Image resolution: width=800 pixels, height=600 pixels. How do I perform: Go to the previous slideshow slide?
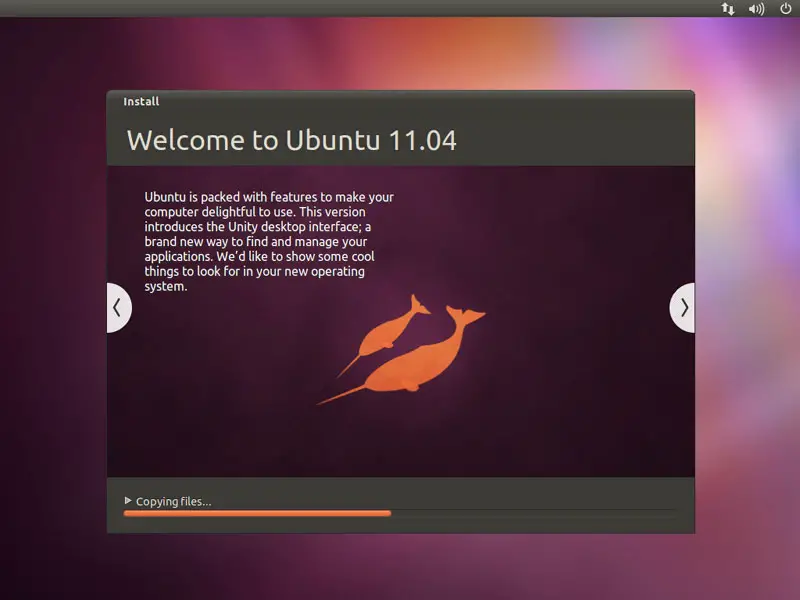pyautogui.click(x=119, y=308)
